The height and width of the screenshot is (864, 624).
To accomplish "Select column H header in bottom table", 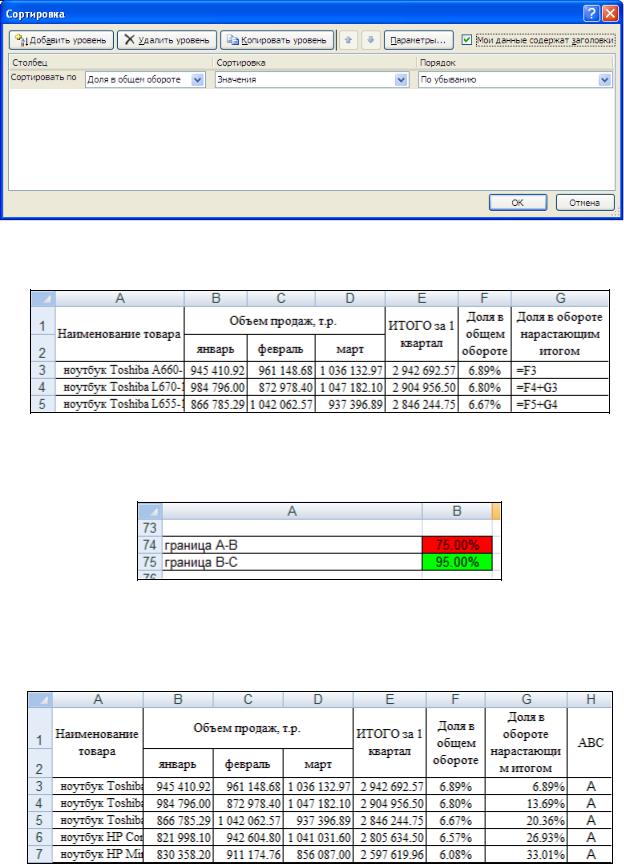I will click(590, 700).
